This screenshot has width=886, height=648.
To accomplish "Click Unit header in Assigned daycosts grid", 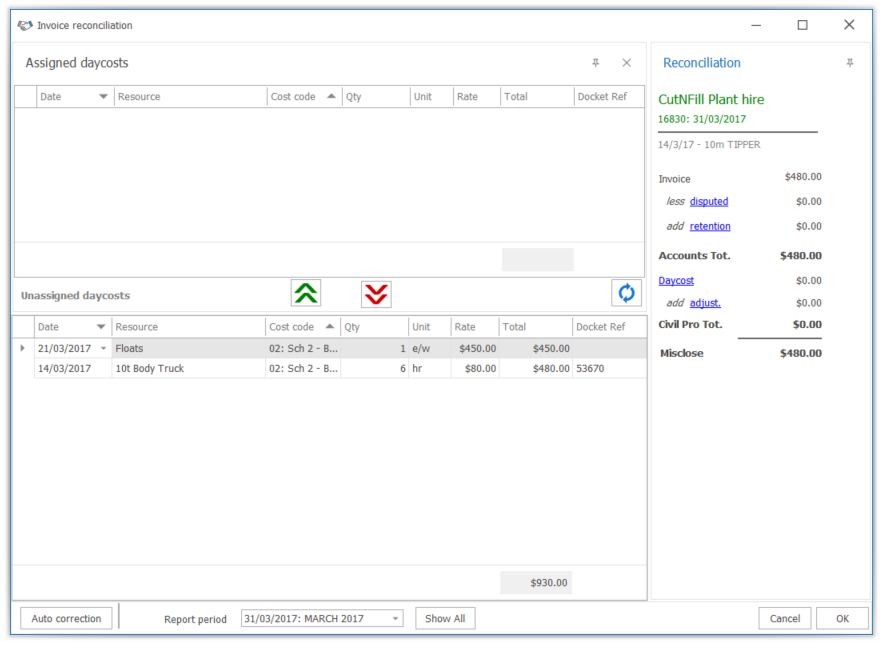I will click(x=432, y=97).
